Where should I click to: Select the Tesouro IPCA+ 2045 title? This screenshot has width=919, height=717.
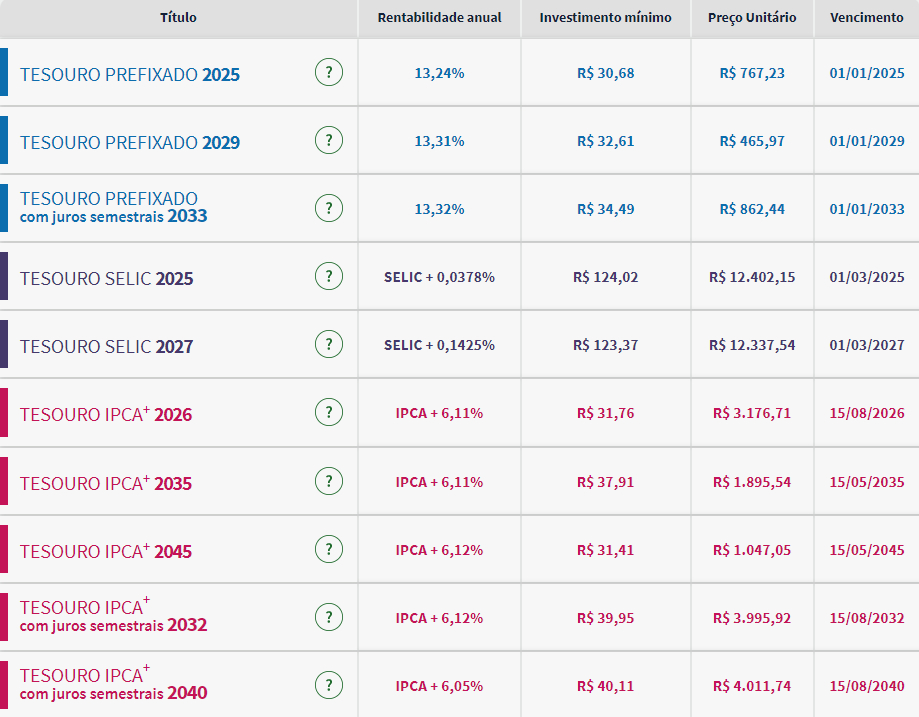pos(106,551)
